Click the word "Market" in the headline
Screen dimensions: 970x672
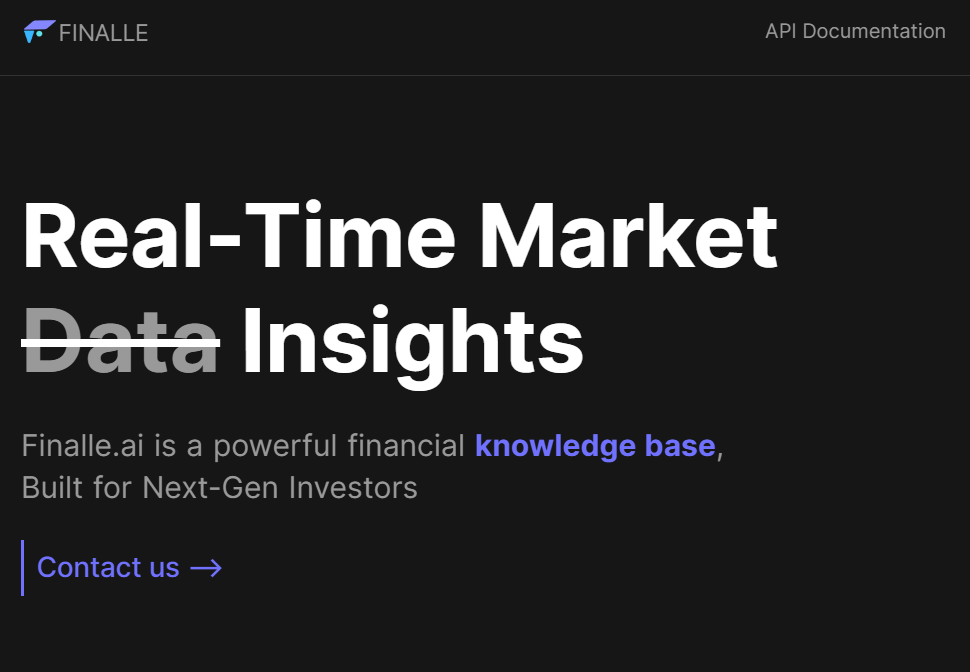pyautogui.click(x=628, y=236)
